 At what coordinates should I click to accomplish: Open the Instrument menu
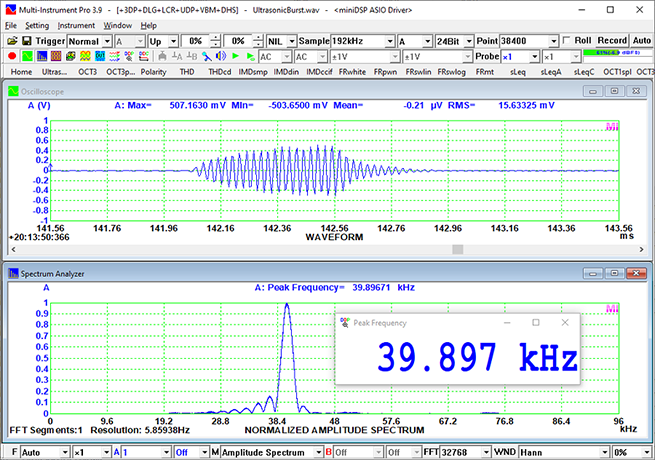pyautogui.click(x=76, y=25)
